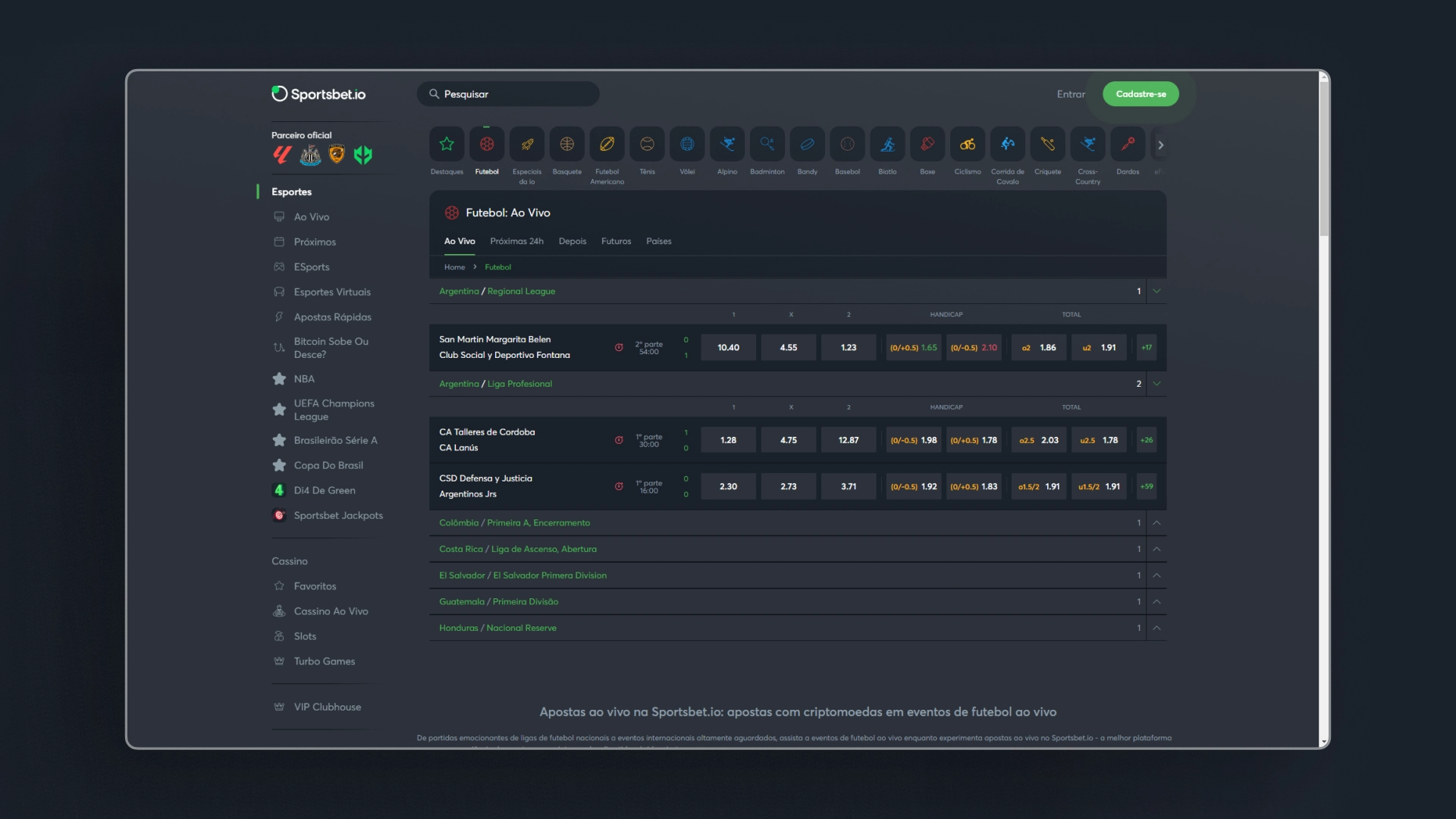Open Apostas Rápidas in sidebar

(332, 317)
